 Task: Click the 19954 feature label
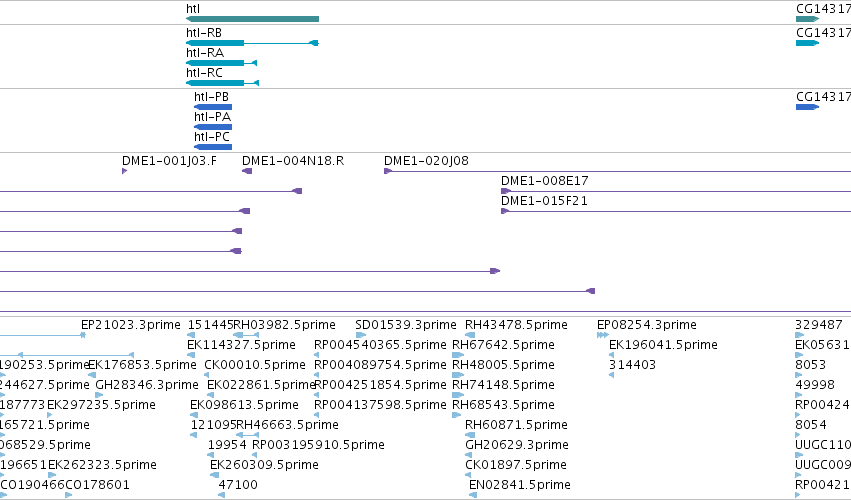point(227,445)
